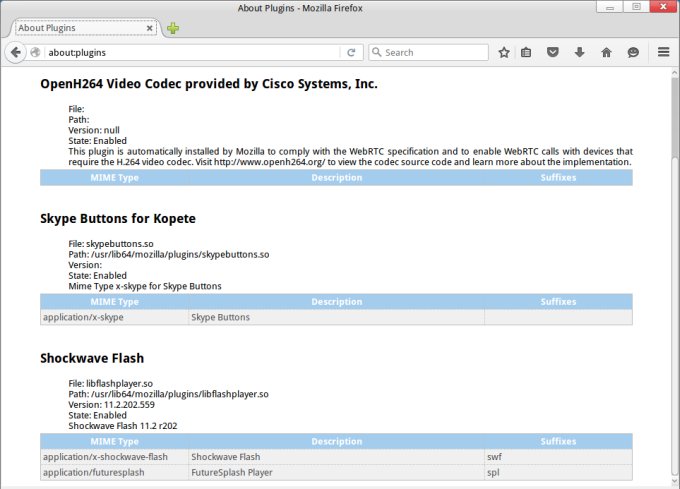Click the File: skypebuttons.so line

(x=111, y=244)
